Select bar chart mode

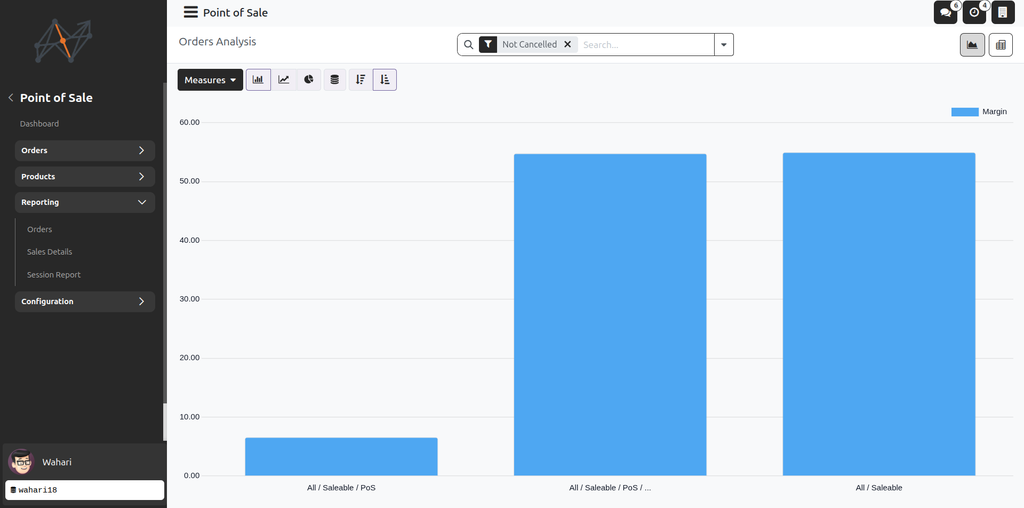click(x=258, y=80)
